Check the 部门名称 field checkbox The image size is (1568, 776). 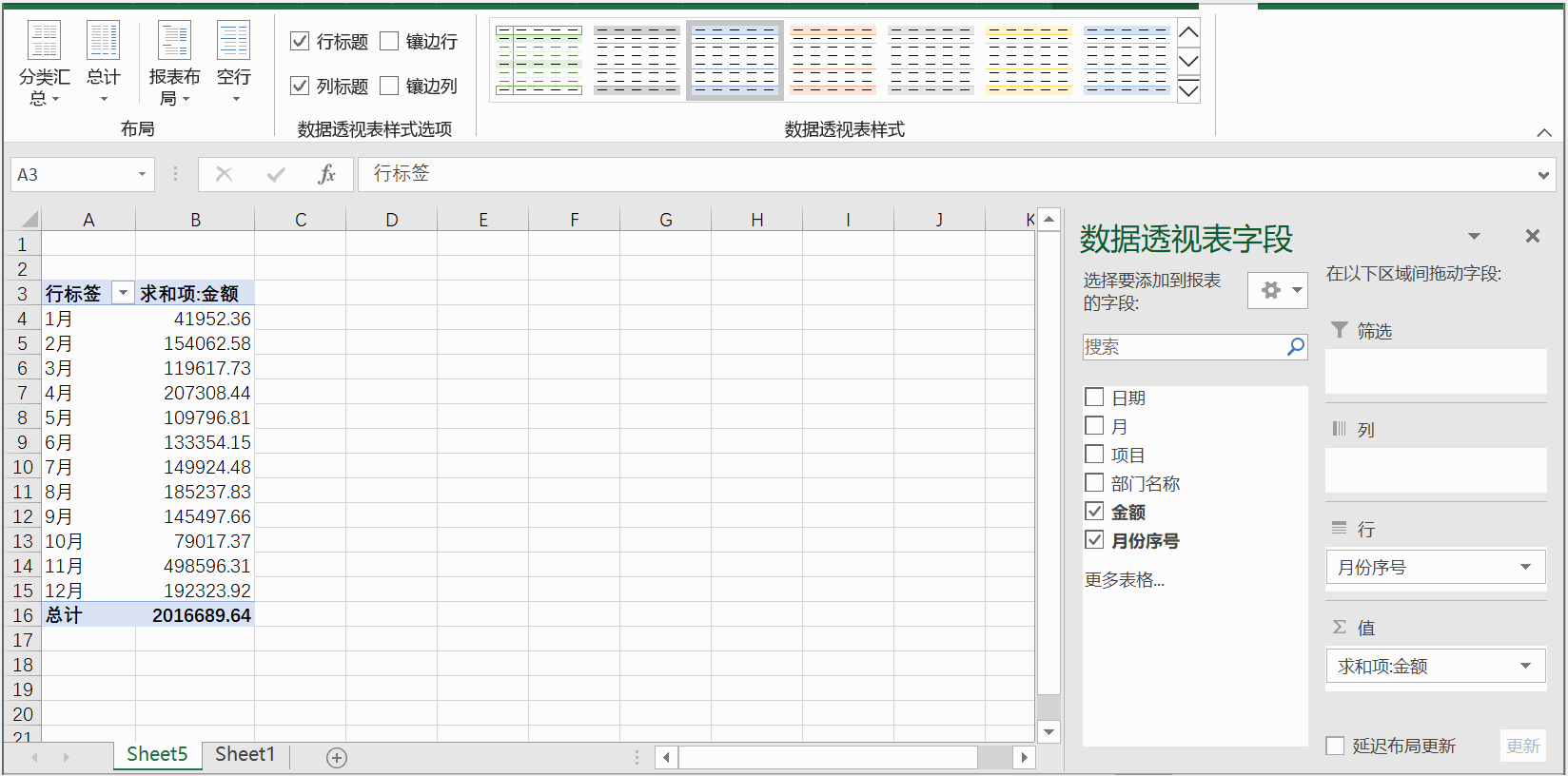1094,483
